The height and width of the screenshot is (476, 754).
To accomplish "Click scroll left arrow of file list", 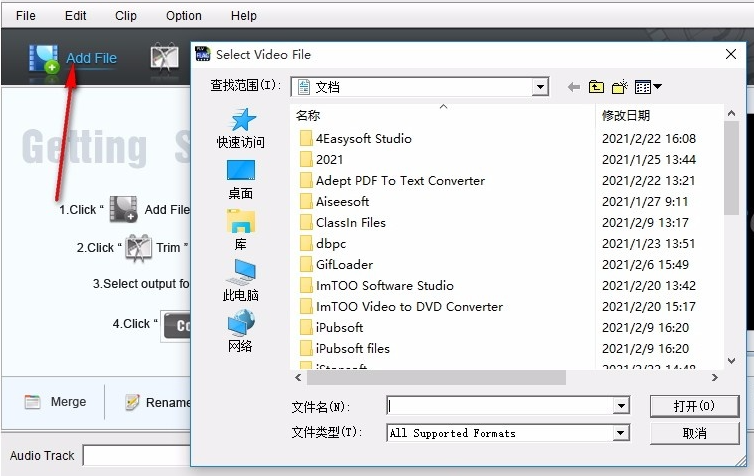I will [x=298, y=377].
